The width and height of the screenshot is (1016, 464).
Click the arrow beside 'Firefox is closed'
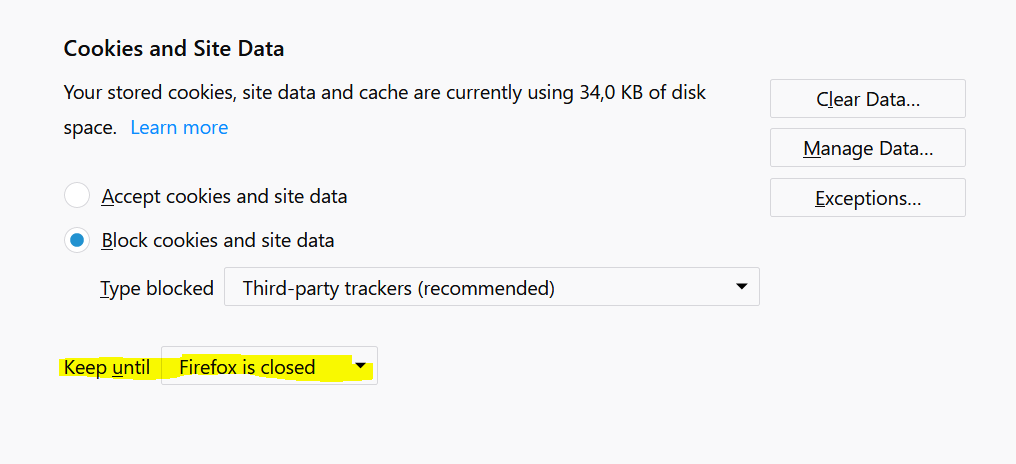[x=360, y=366]
